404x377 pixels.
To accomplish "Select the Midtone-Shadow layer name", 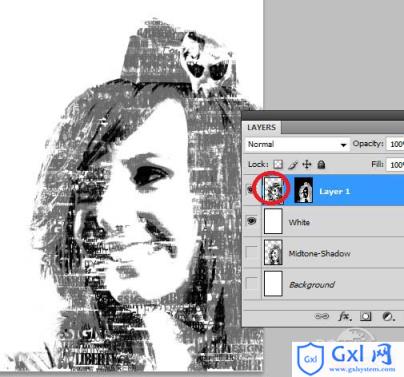I will (319, 254).
